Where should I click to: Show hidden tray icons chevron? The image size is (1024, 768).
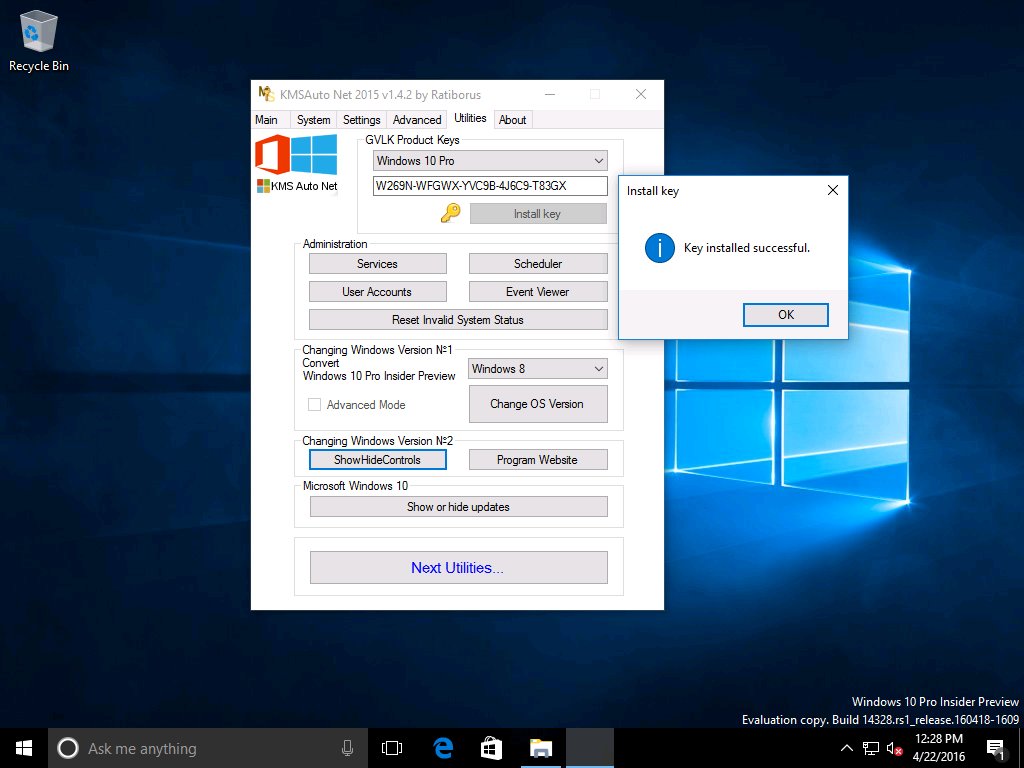pyautogui.click(x=846, y=748)
